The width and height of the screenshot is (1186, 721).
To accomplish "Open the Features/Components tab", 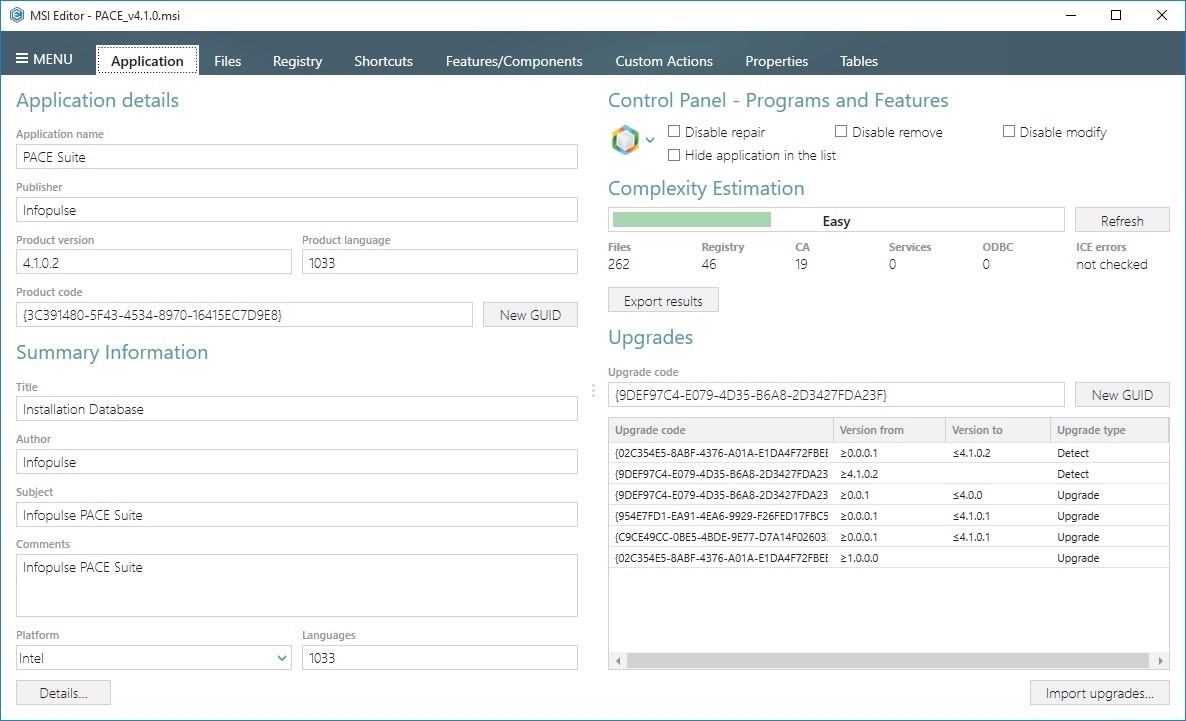I will 514,61.
